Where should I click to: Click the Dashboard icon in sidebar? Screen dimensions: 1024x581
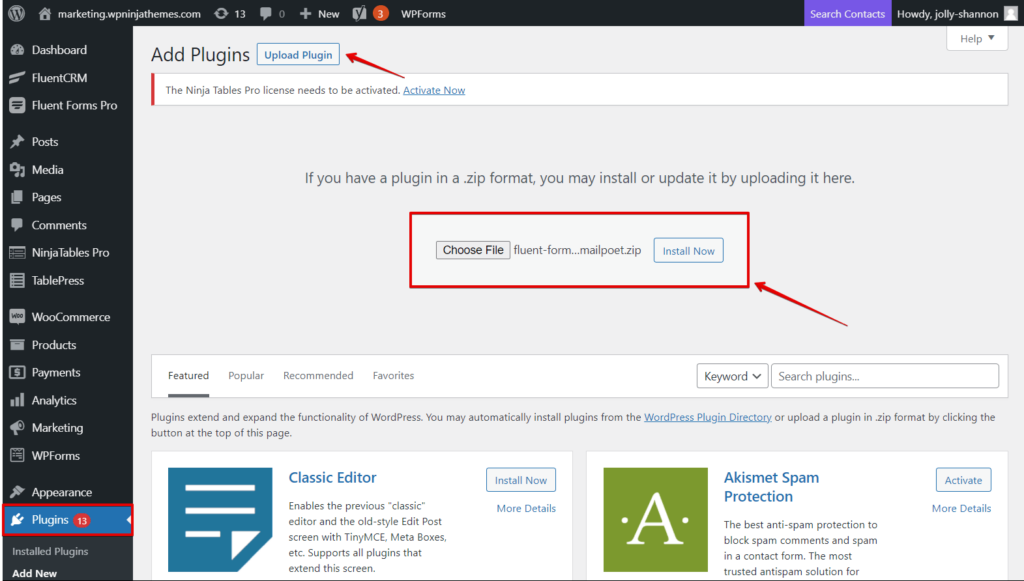[x=18, y=50]
